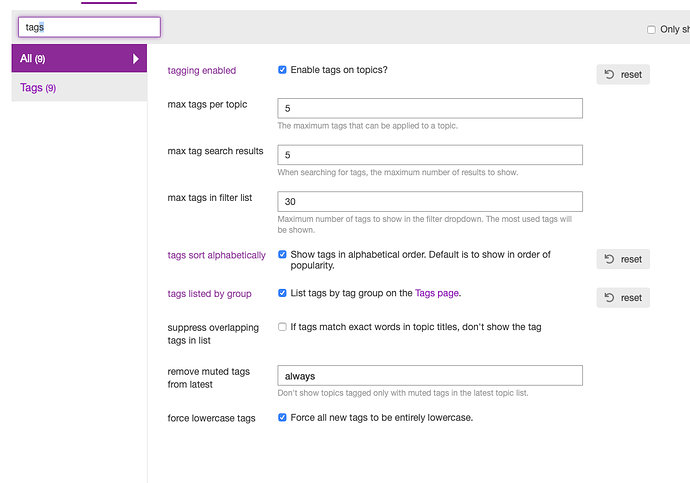
Task: Click the max tag search results label
Action: [215, 151]
